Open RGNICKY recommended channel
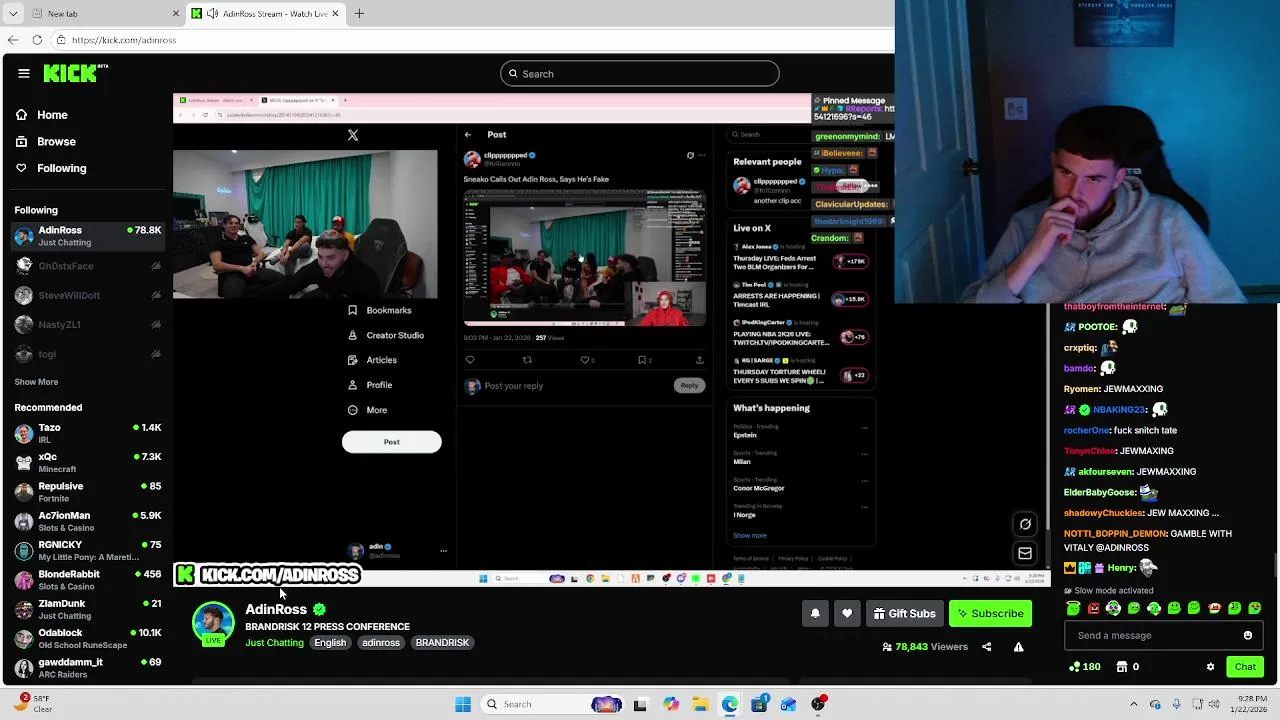Screen dimensions: 1280x720 pyautogui.click(x=87, y=551)
